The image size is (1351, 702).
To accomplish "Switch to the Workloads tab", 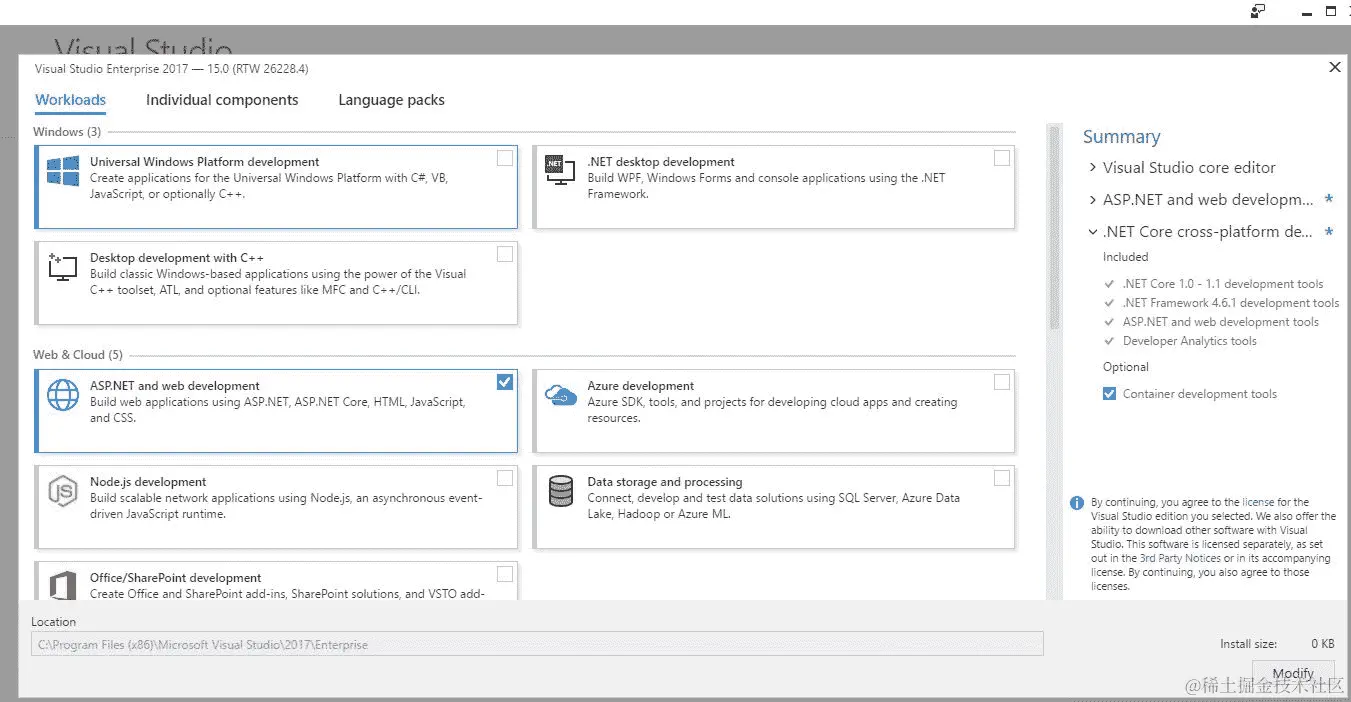I will click(x=71, y=100).
